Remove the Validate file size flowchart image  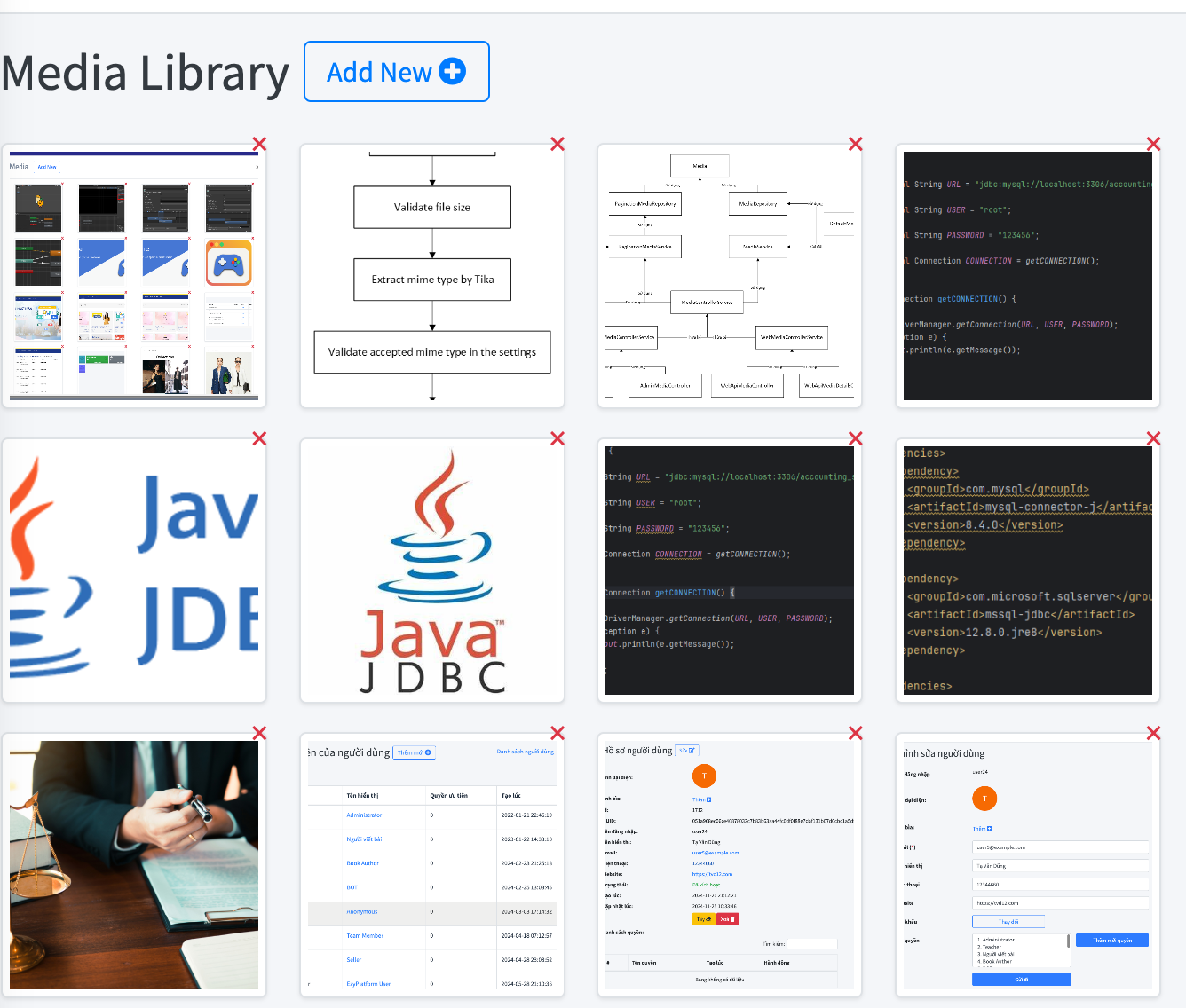pyautogui.click(x=557, y=144)
